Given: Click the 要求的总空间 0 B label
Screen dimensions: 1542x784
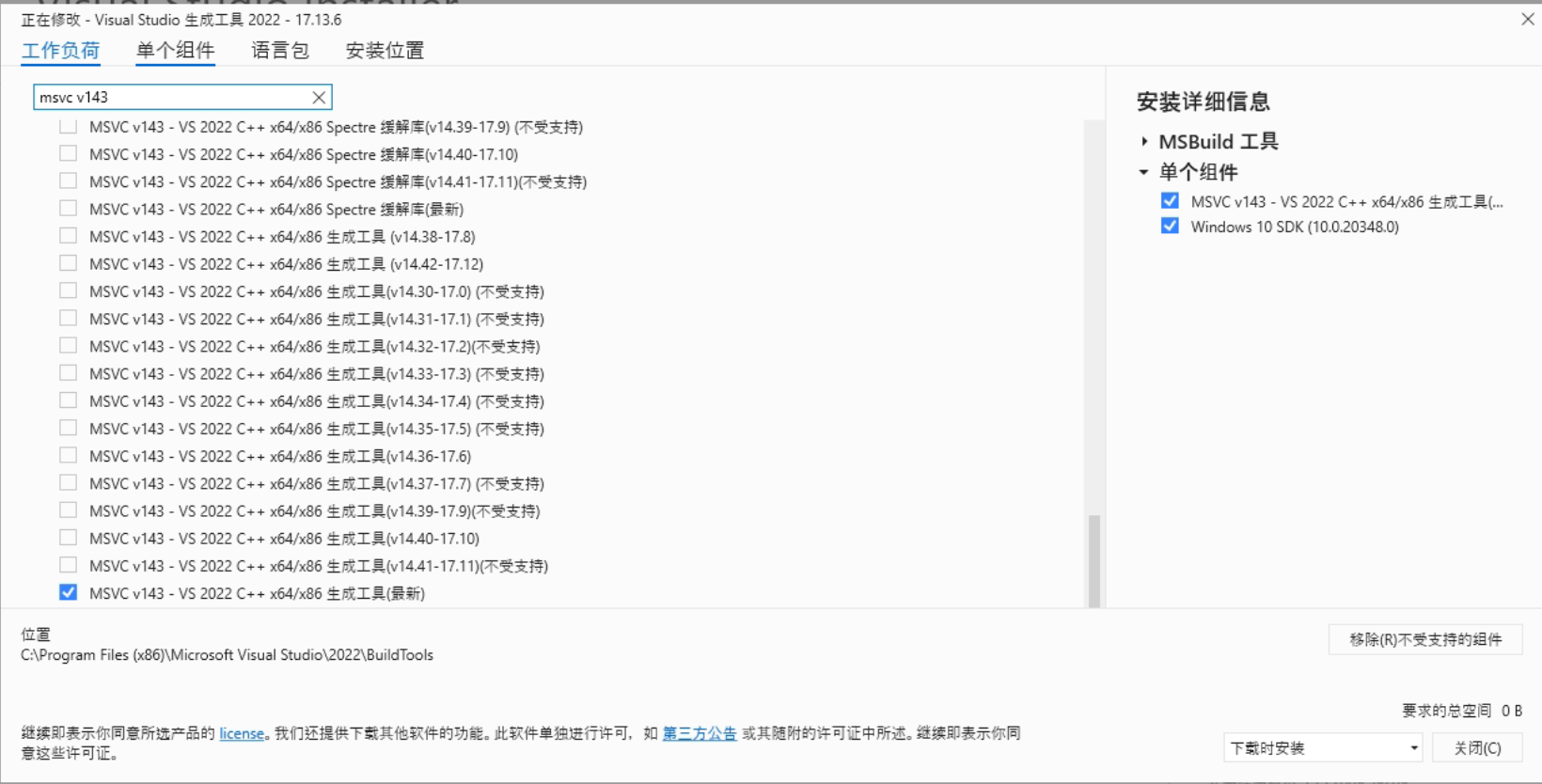Looking at the screenshot, I should pyautogui.click(x=1462, y=711).
